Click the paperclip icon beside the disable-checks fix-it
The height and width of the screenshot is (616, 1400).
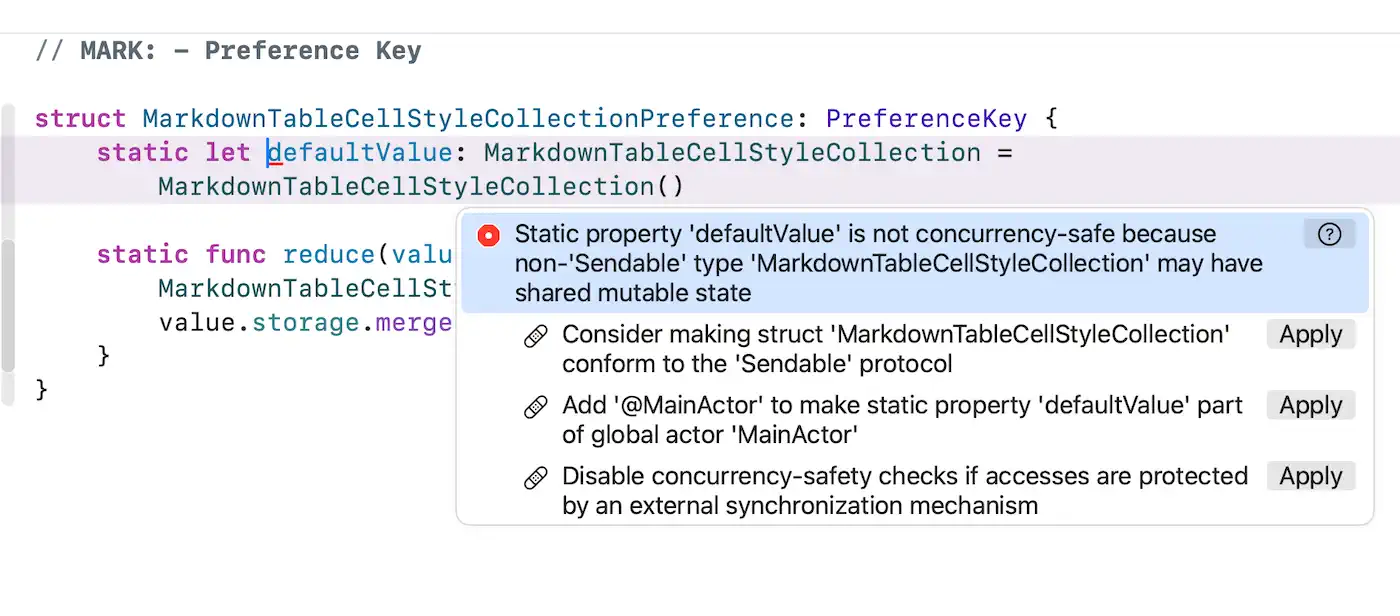535,477
